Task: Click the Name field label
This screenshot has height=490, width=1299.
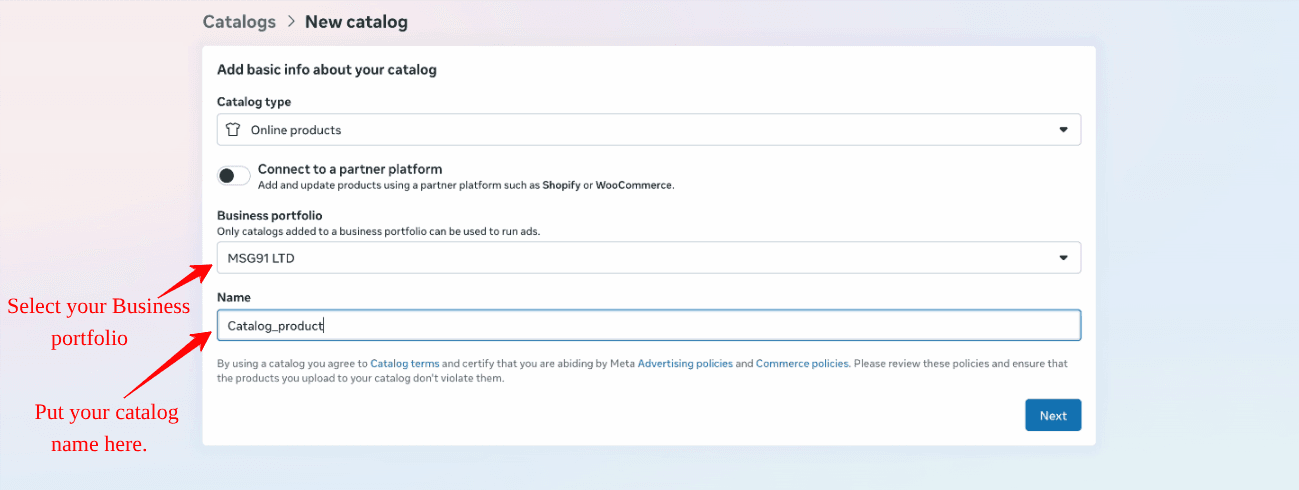Action: (x=234, y=297)
